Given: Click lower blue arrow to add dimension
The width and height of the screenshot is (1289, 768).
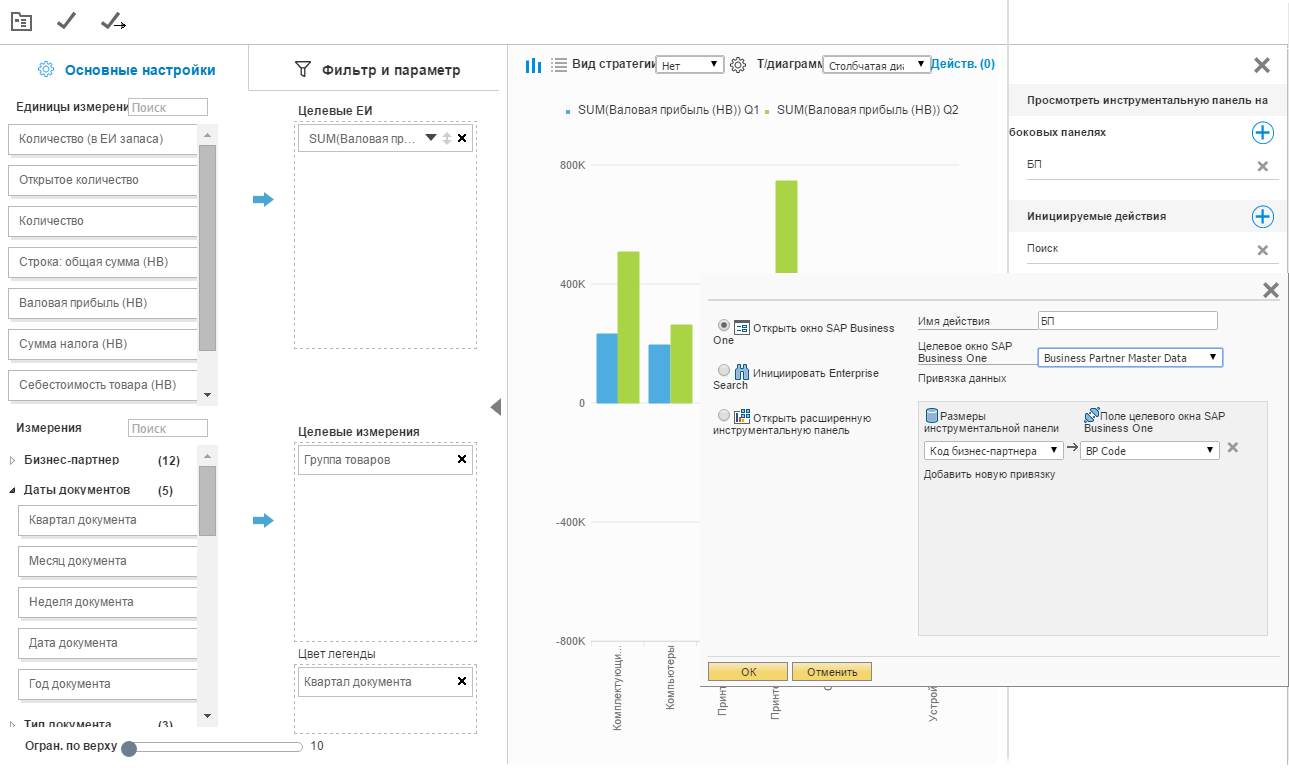Looking at the screenshot, I should click(263, 520).
